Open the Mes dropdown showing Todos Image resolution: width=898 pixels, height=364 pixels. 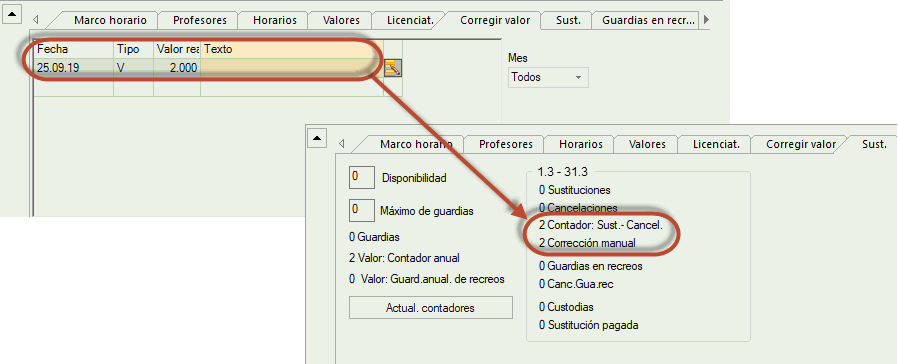pyautogui.click(x=548, y=77)
